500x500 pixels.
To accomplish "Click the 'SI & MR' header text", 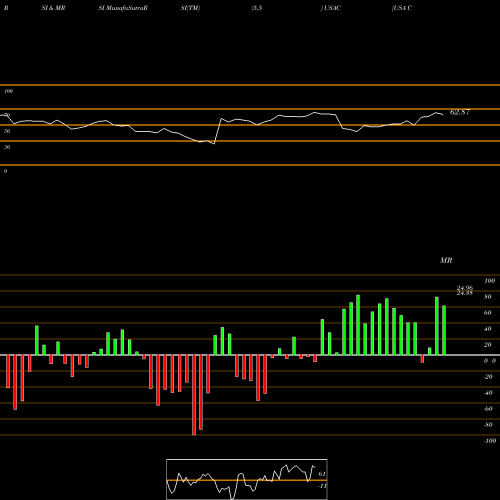I will pos(53,8).
